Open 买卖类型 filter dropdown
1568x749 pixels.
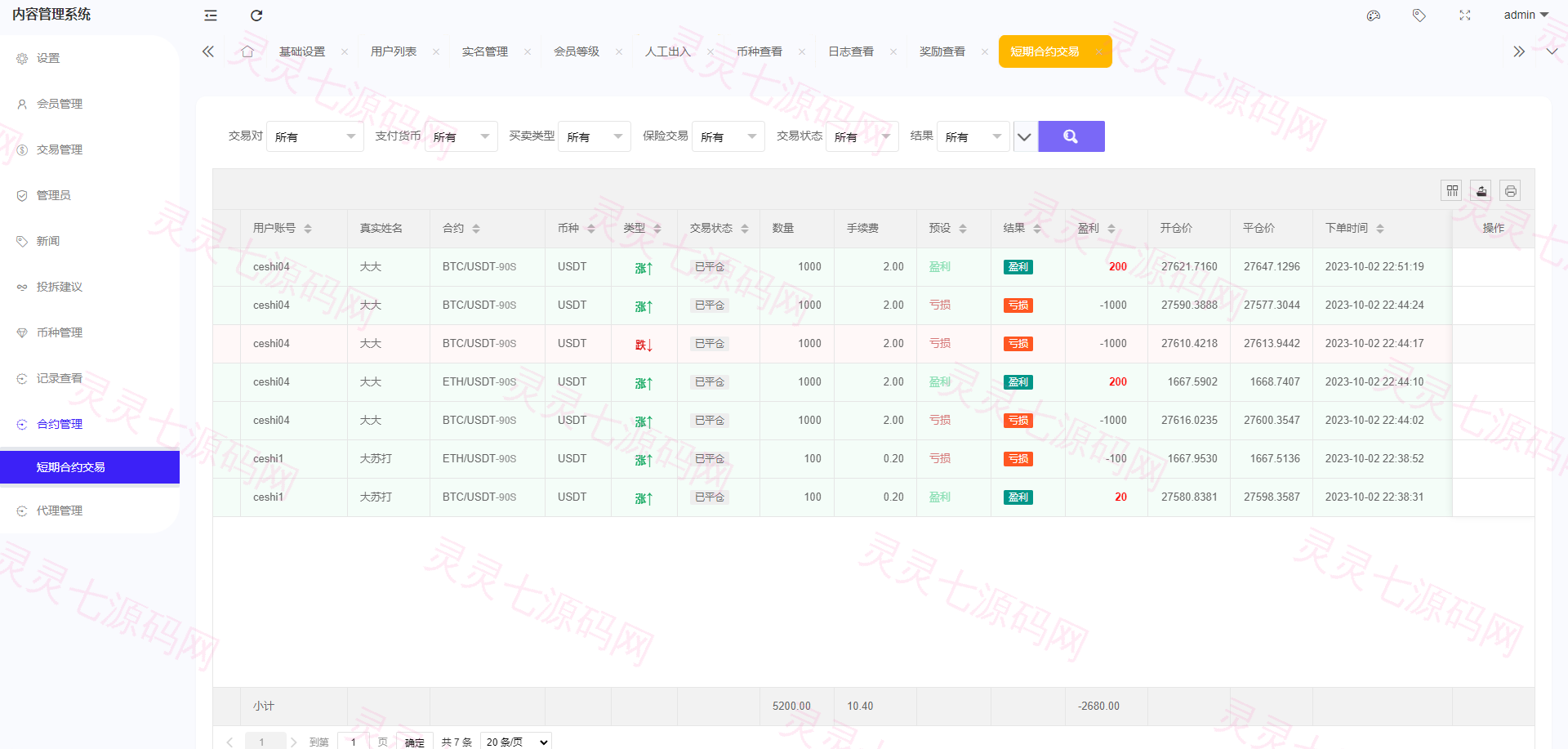[595, 136]
